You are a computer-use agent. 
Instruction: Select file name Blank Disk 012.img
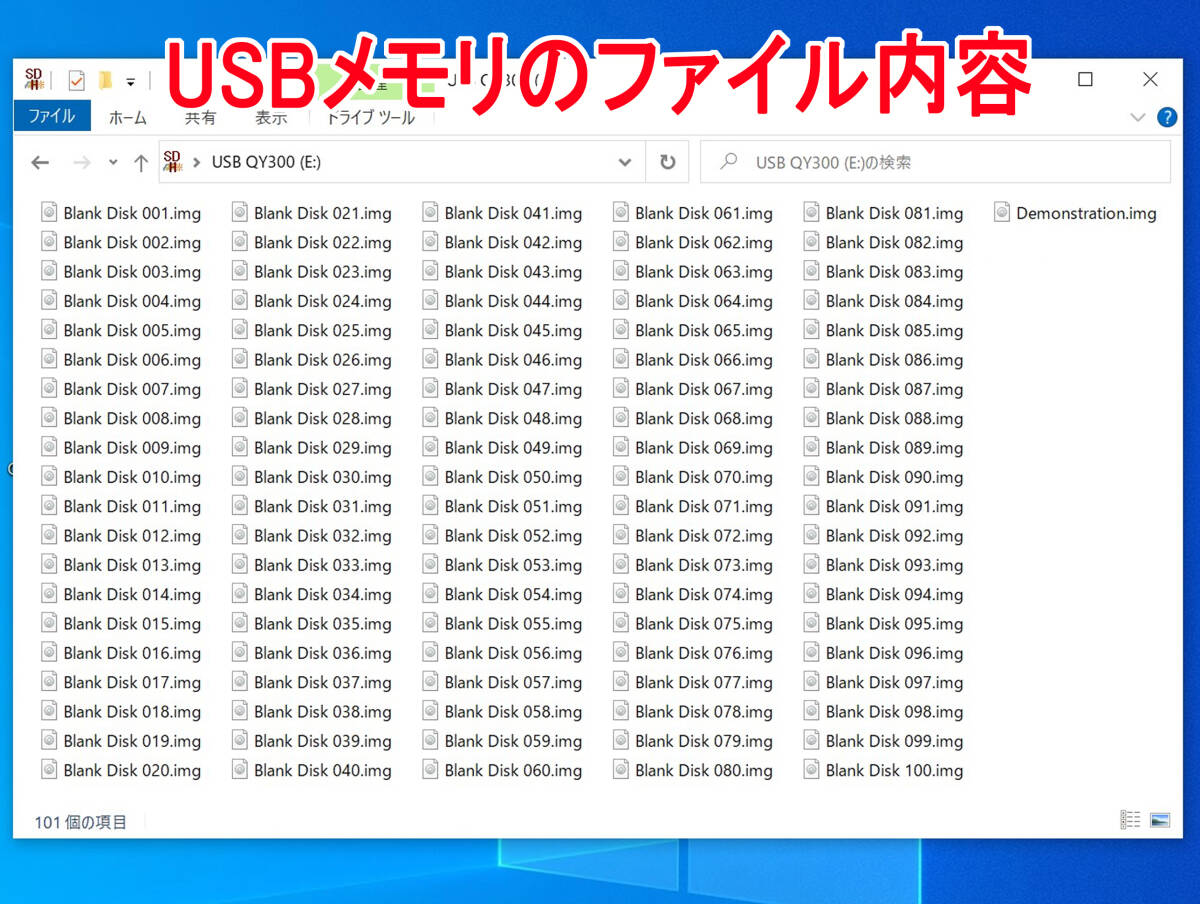[x=132, y=535]
